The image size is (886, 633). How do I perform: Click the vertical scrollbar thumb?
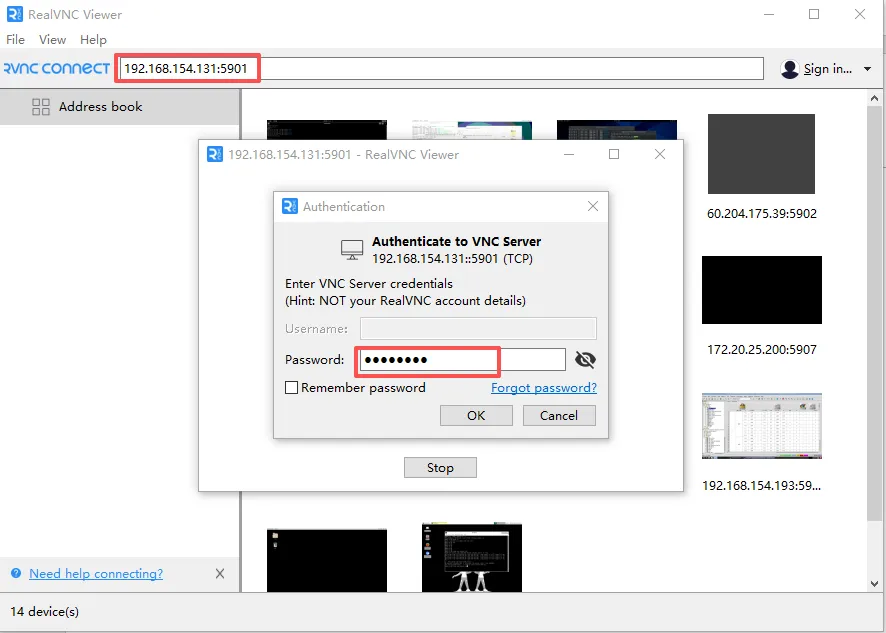pos(874,314)
